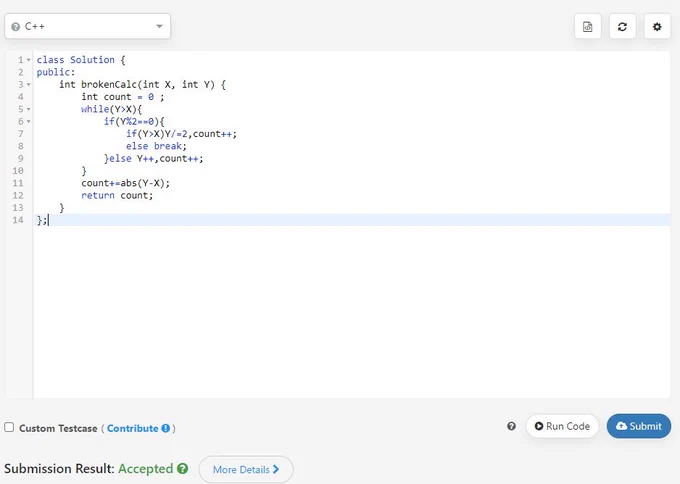Click the 'while(Y>X){' line
The image size is (680, 484).
click(111, 109)
